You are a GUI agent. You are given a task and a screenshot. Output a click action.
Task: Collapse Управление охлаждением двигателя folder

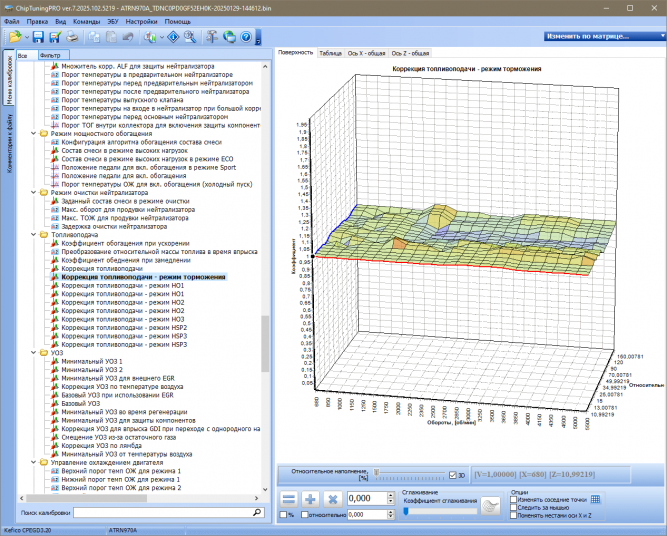coord(34,462)
